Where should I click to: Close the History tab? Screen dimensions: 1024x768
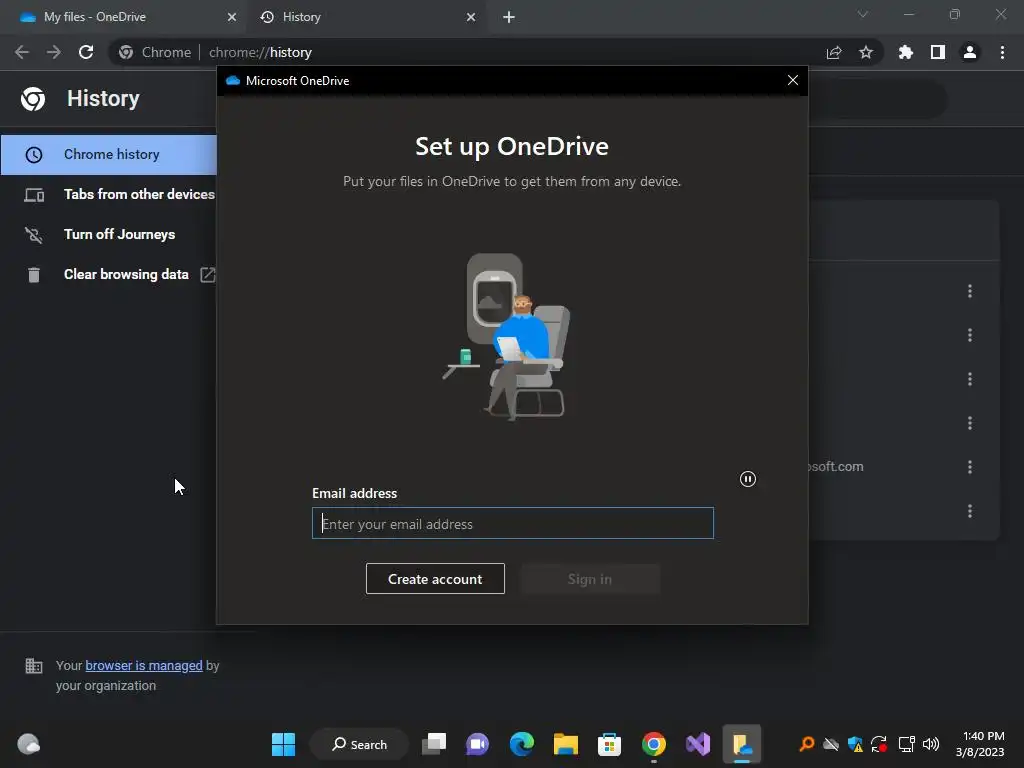pos(471,17)
